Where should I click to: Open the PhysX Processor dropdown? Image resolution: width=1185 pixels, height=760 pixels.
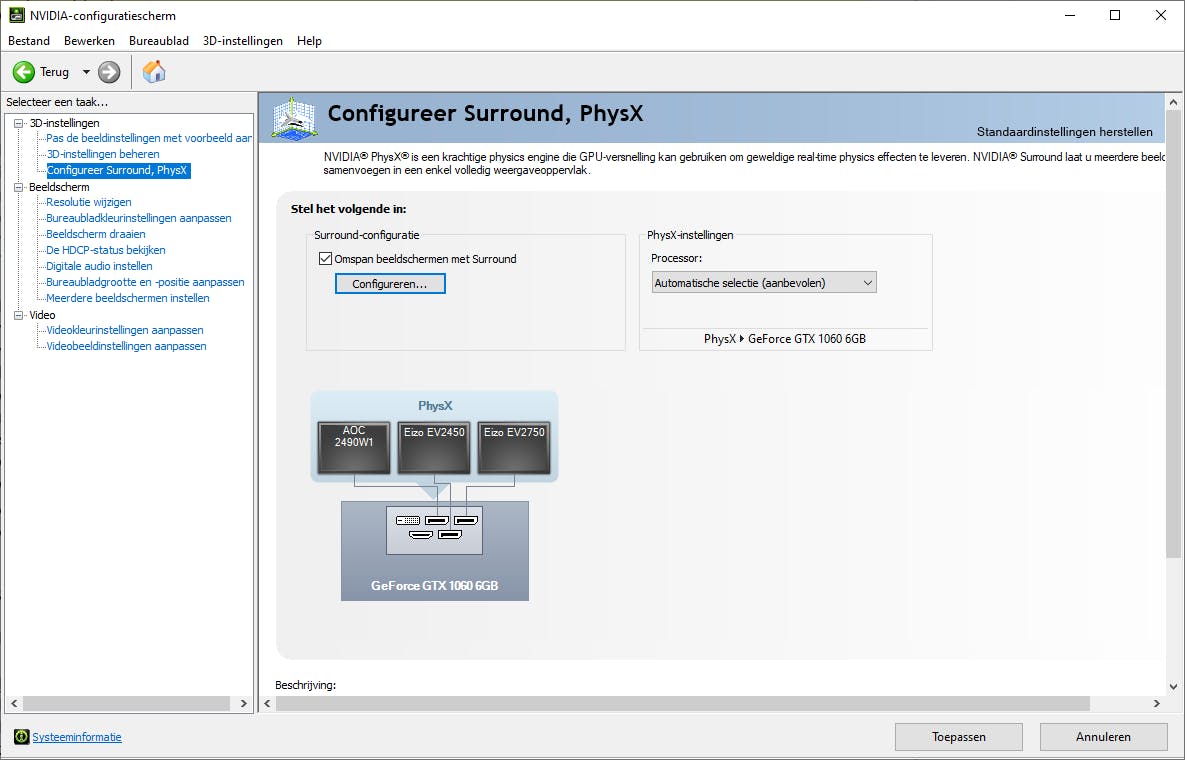point(763,283)
